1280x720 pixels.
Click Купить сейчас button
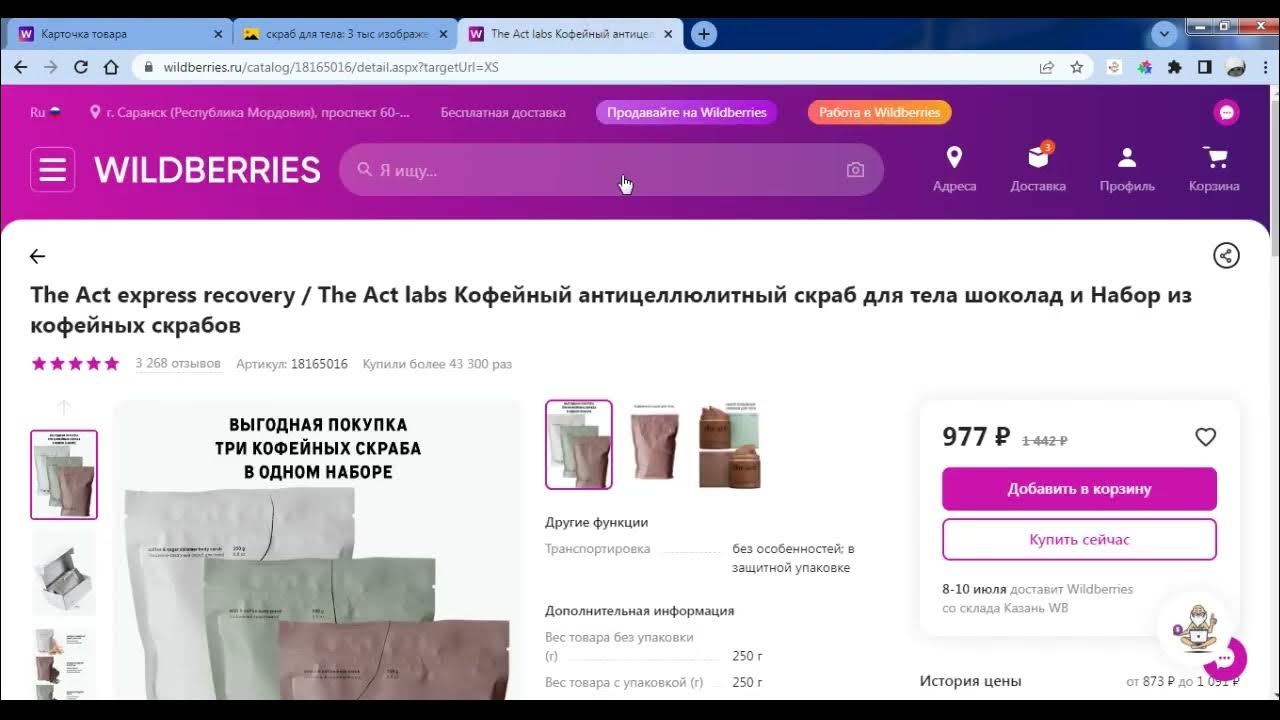pos(1079,539)
